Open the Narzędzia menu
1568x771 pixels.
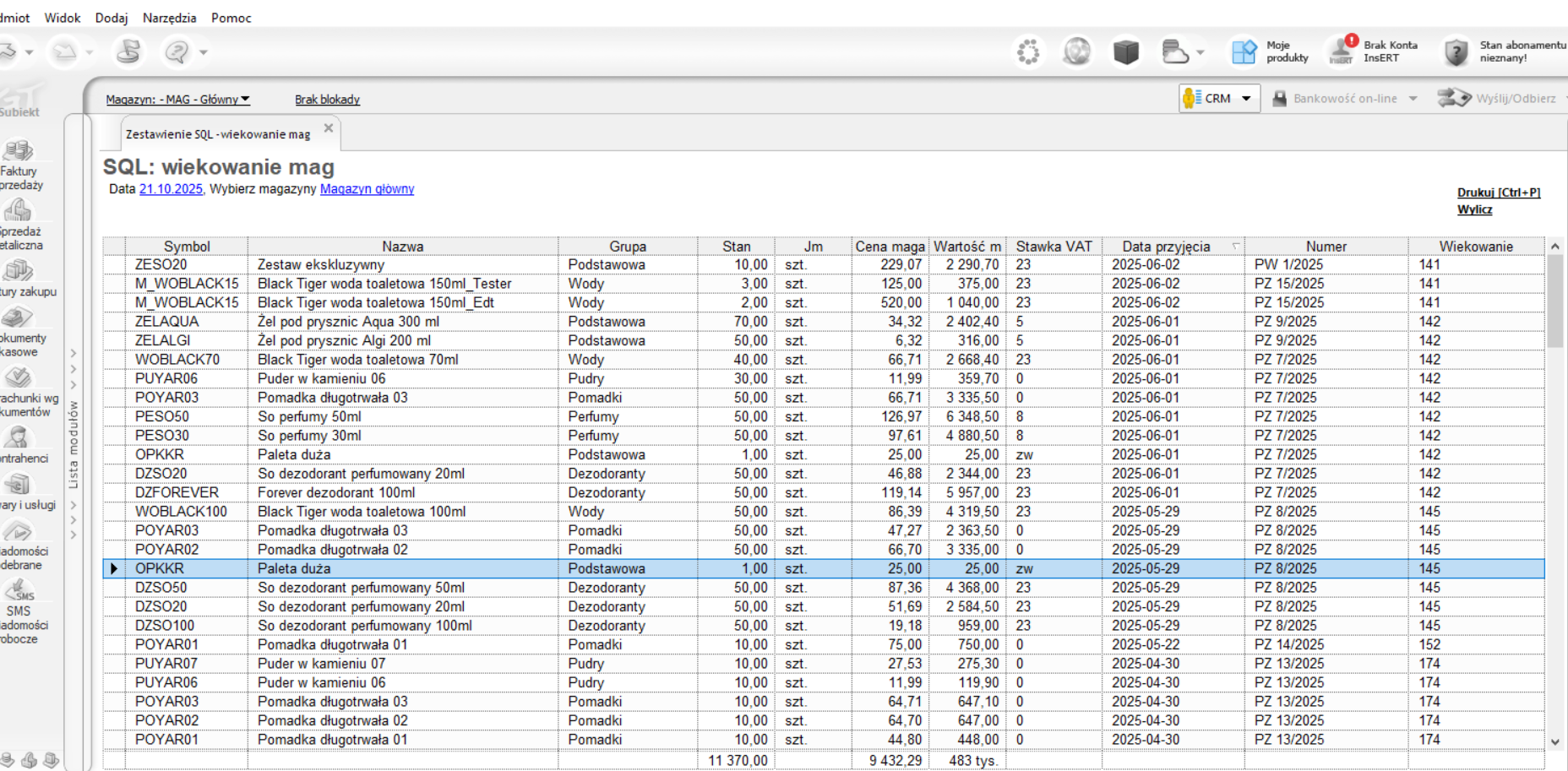(169, 18)
